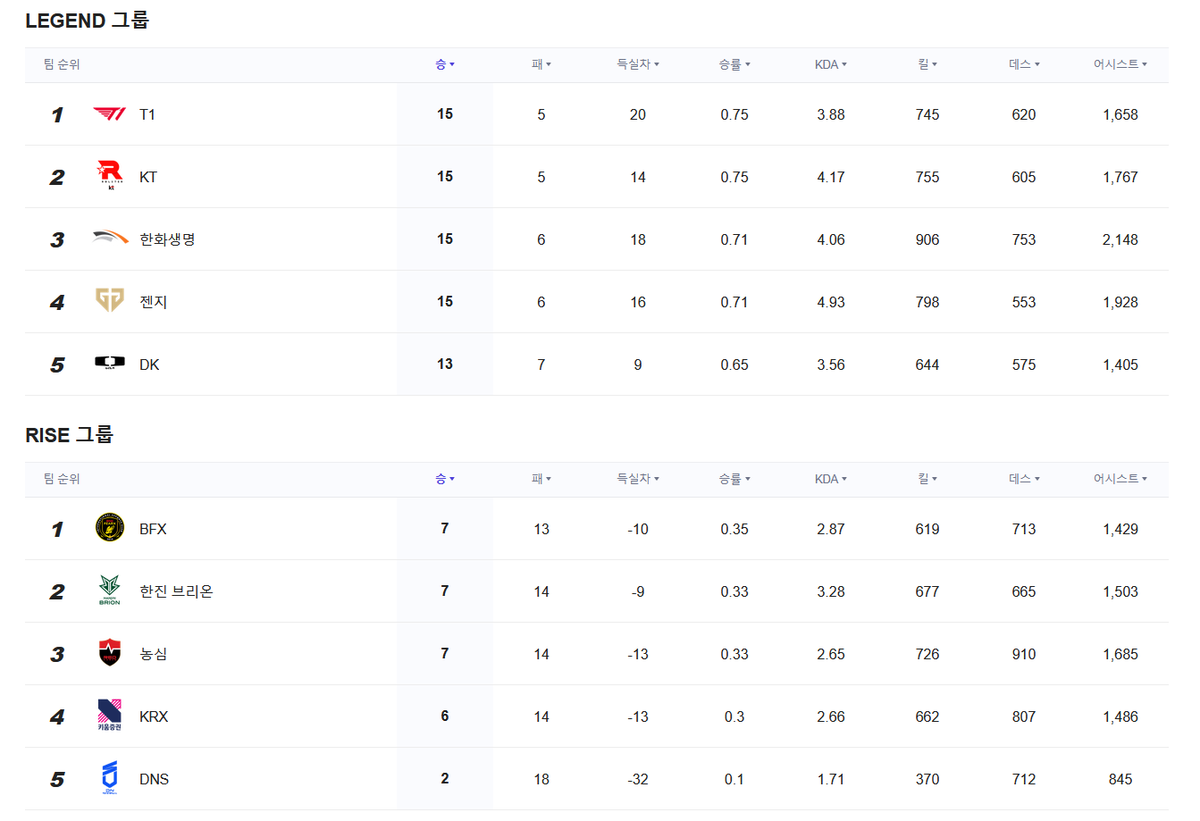Click the 한화생명 team logo
Viewport: 1200px width, 821px height.
110,238
